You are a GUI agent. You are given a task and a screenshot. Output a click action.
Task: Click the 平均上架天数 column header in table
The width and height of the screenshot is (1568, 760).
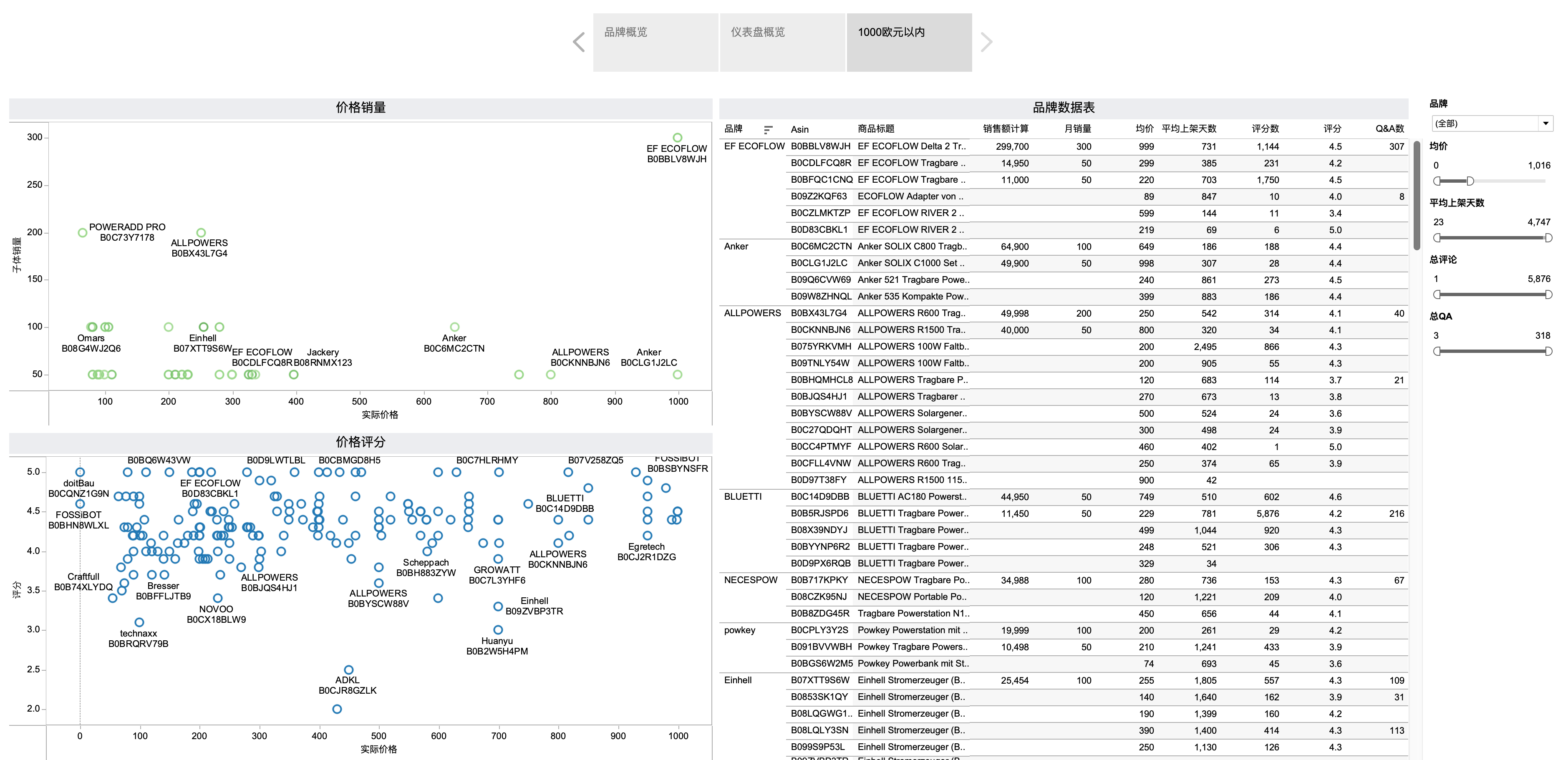[1189, 128]
